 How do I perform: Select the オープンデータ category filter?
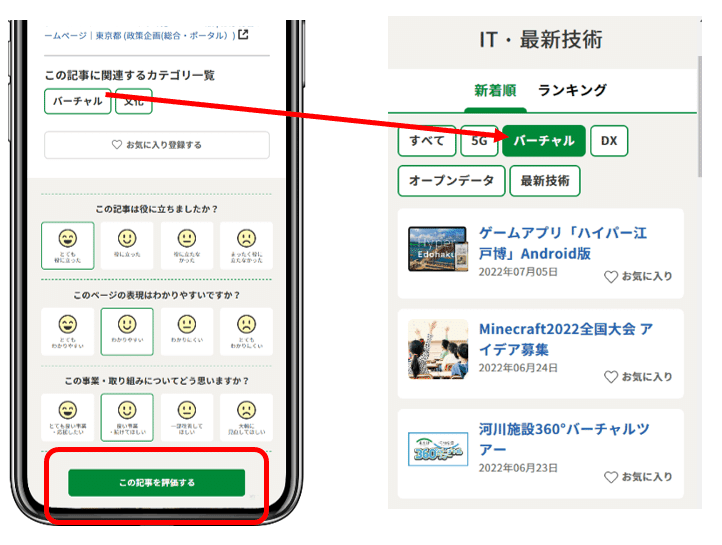point(451,181)
